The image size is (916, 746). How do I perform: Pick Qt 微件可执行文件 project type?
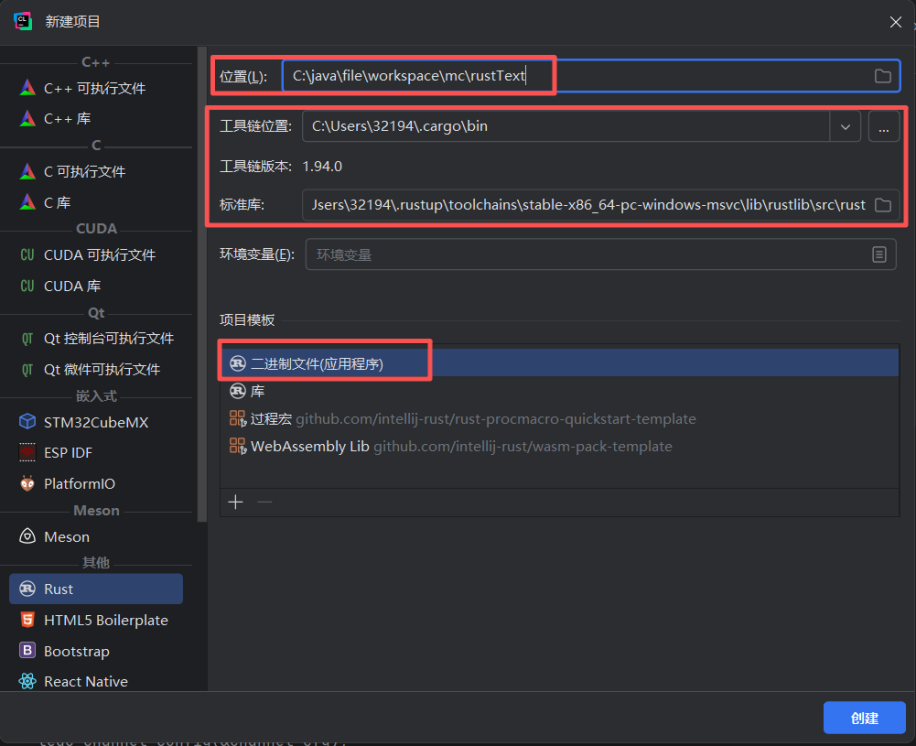pyautogui.click(x=96, y=369)
